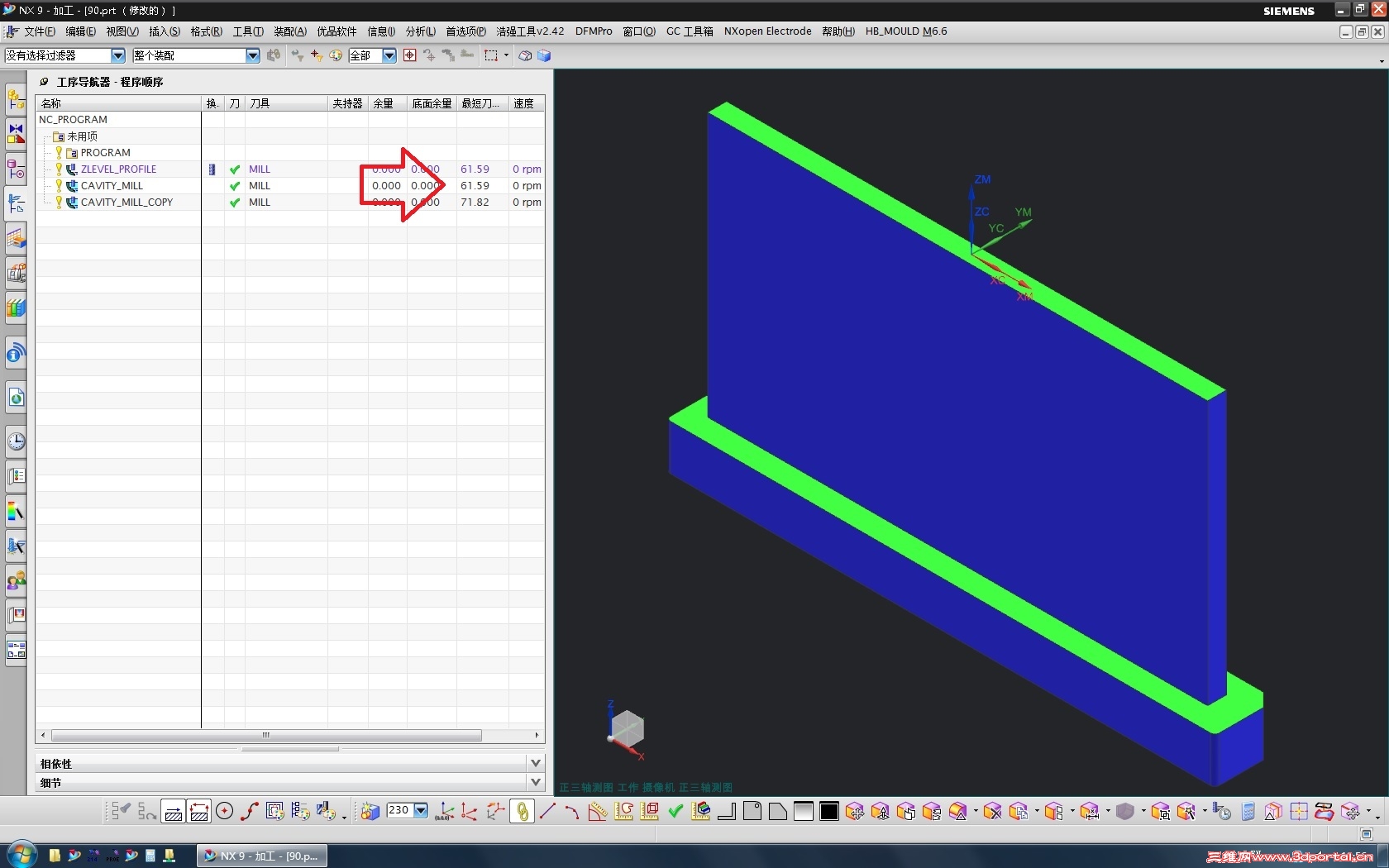Click the 名称 column header
Viewport: 1389px width, 868px height.
119,103
